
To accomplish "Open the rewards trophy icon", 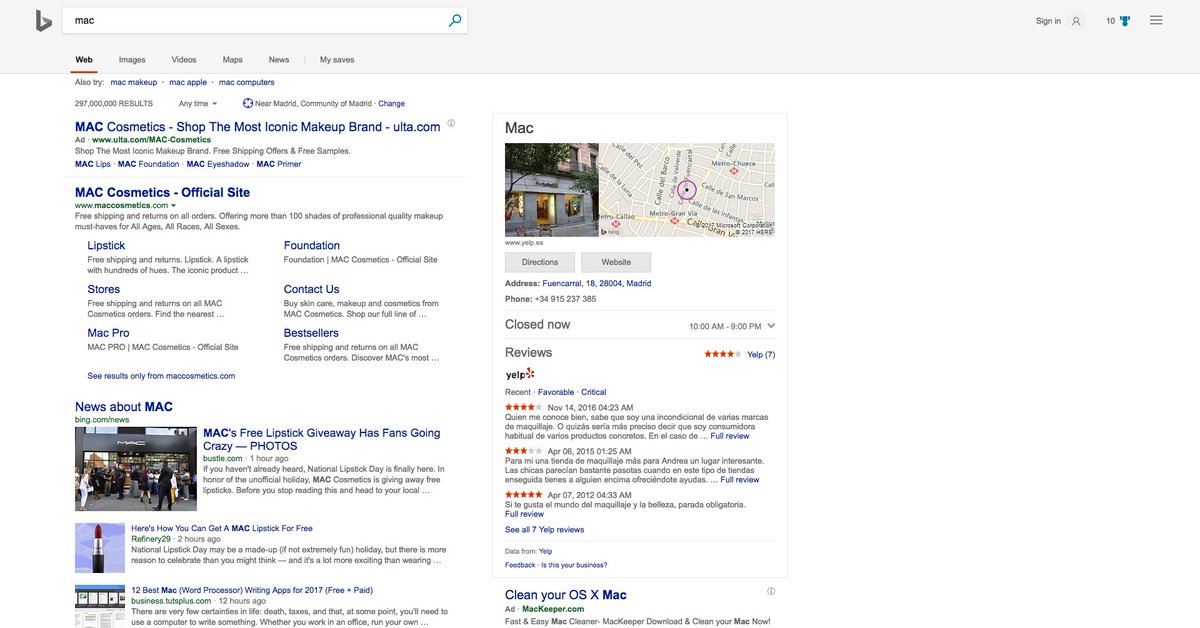I will (x=1125, y=21).
